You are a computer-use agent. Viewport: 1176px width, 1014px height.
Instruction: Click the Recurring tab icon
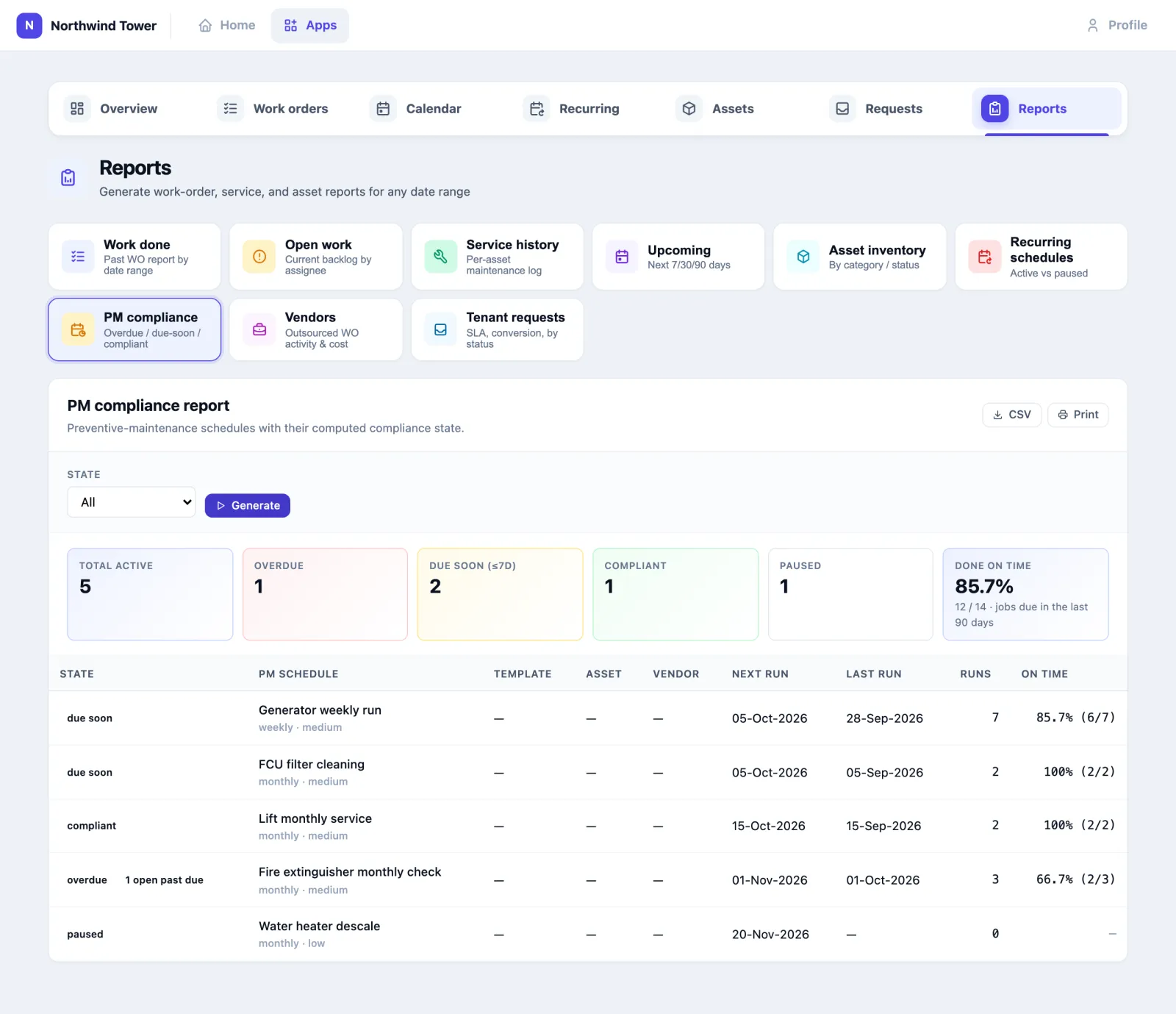[537, 109]
